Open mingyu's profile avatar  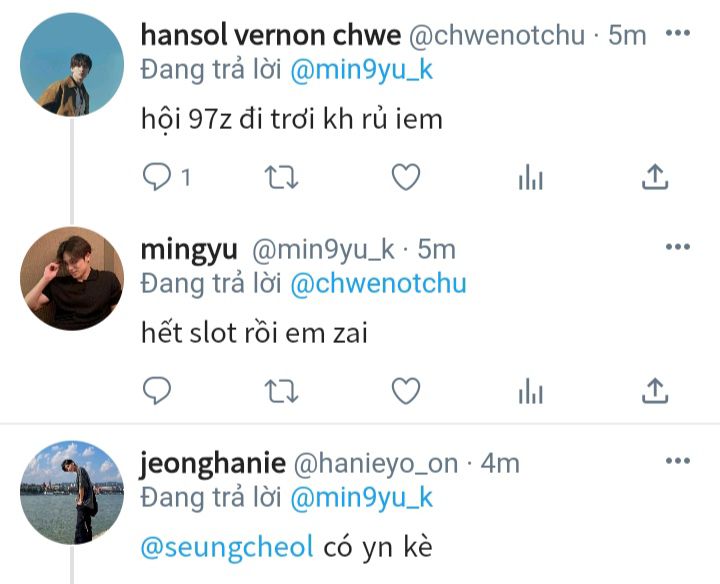point(72,278)
